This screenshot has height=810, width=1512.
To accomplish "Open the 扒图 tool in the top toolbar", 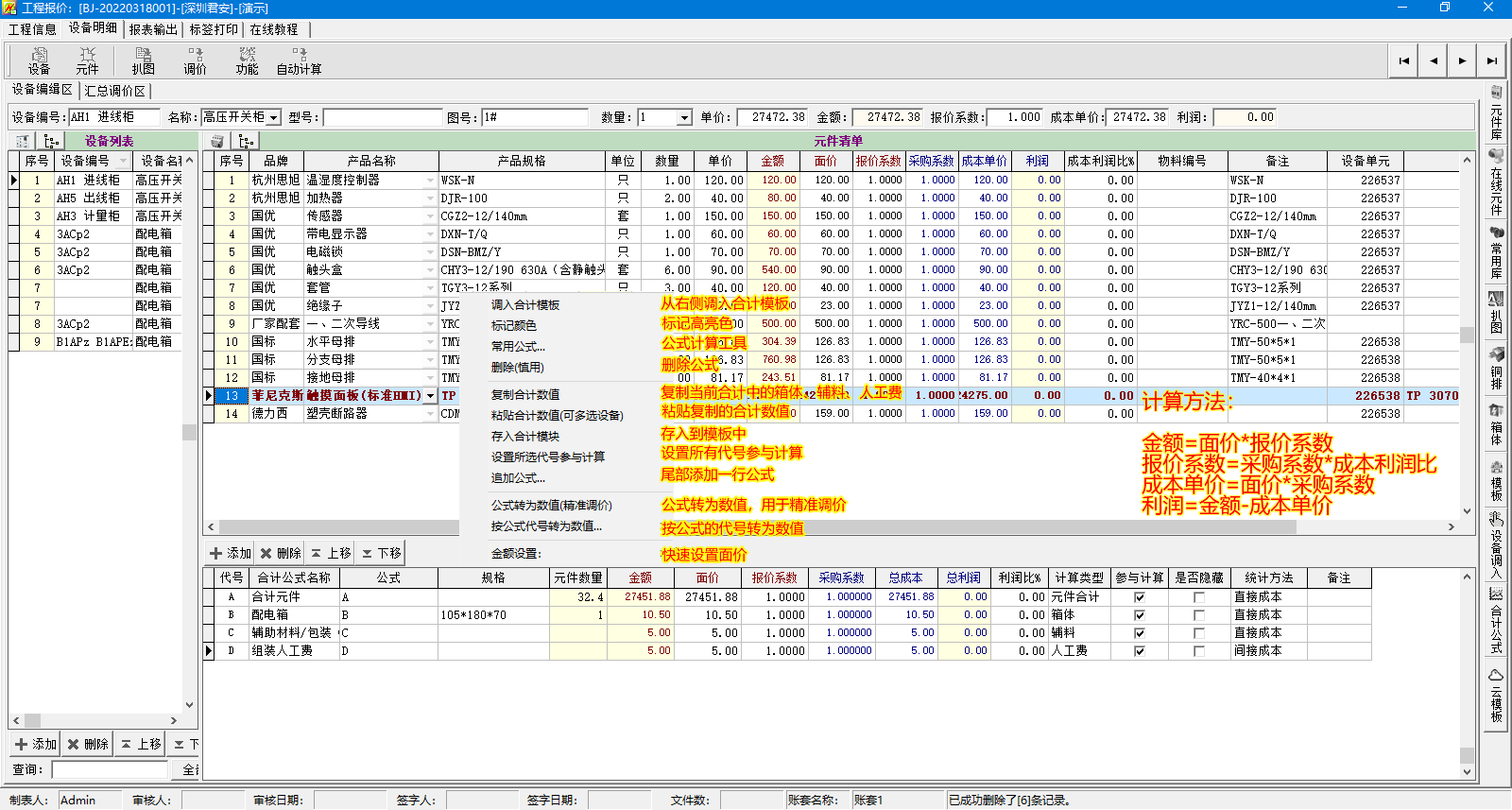I will (x=143, y=60).
